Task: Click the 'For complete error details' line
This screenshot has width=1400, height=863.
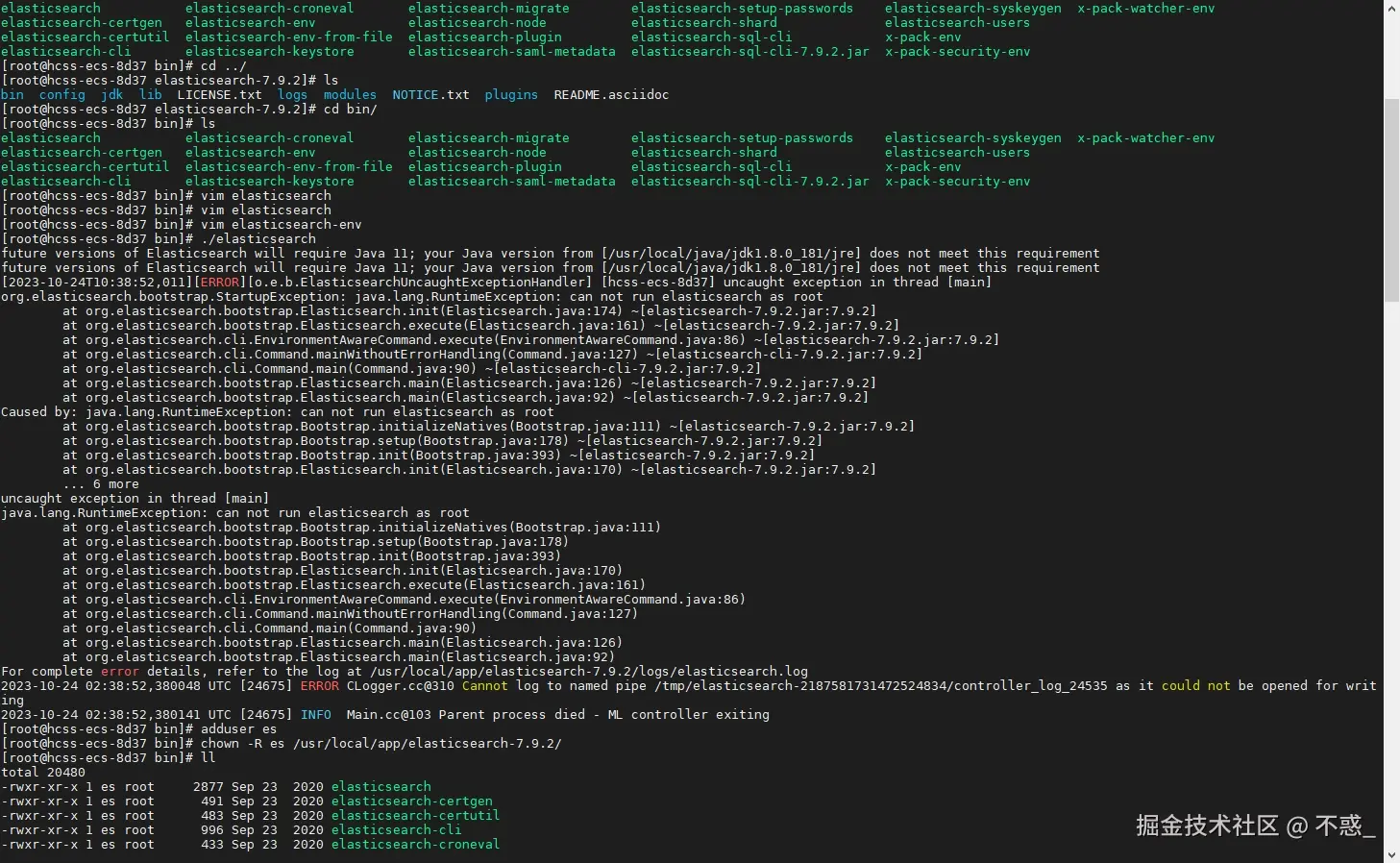Action: (405, 672)
